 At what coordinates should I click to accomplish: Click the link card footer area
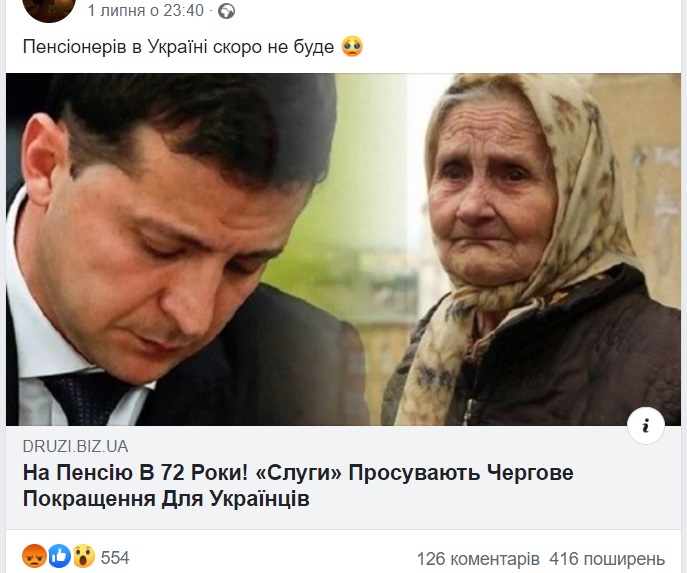[x=344, y=477]
